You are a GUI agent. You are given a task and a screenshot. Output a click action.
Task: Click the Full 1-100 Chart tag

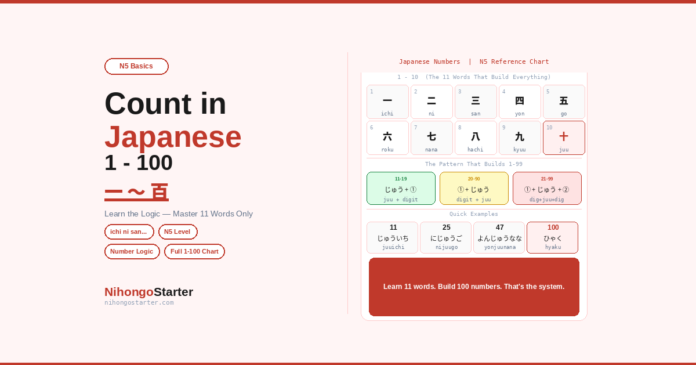coord(194,251)
